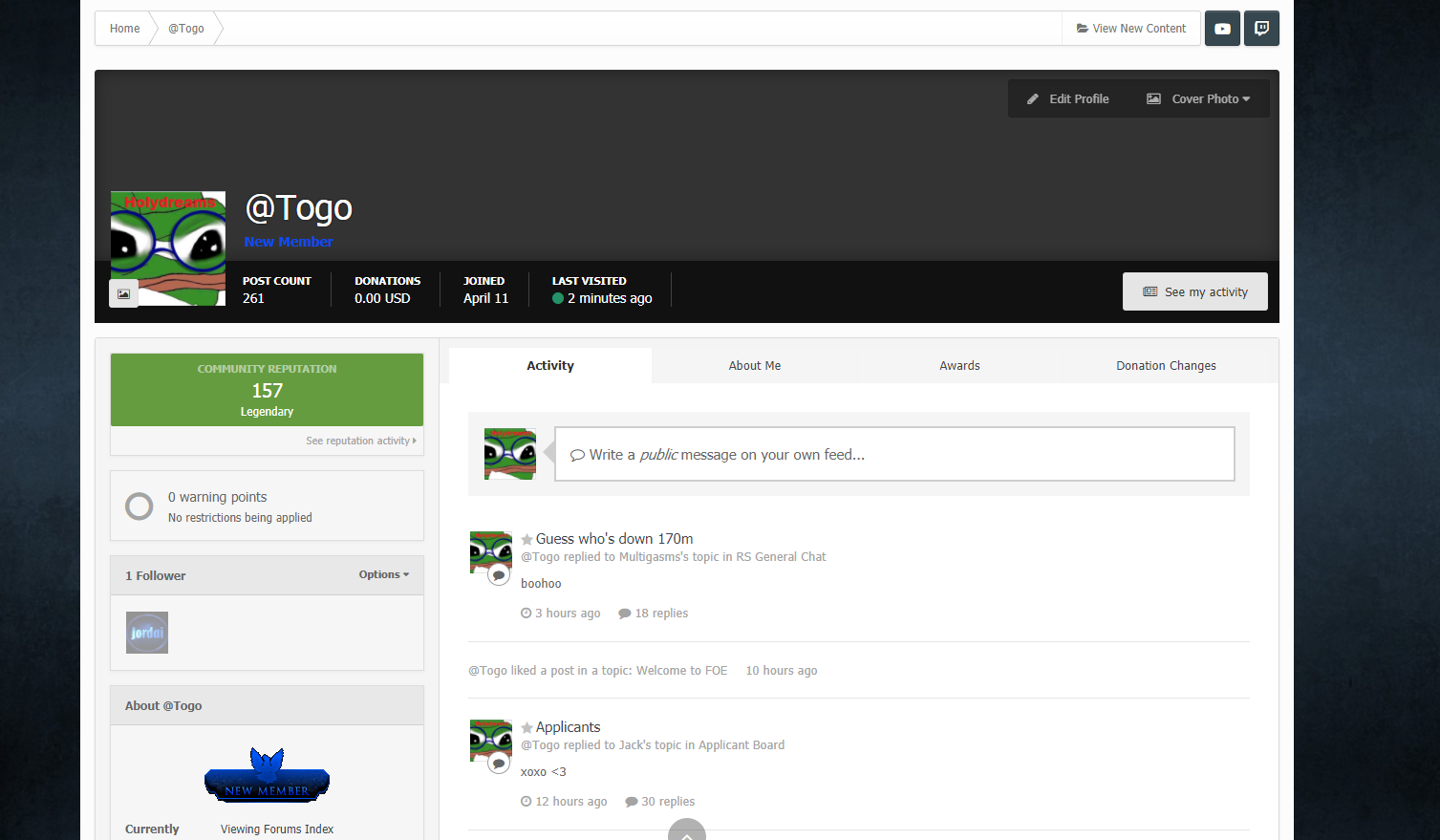This screenshot has width=1440, height=840.
Task: Click the 12 hours ago timestamp
Action: tap(564, 802)
